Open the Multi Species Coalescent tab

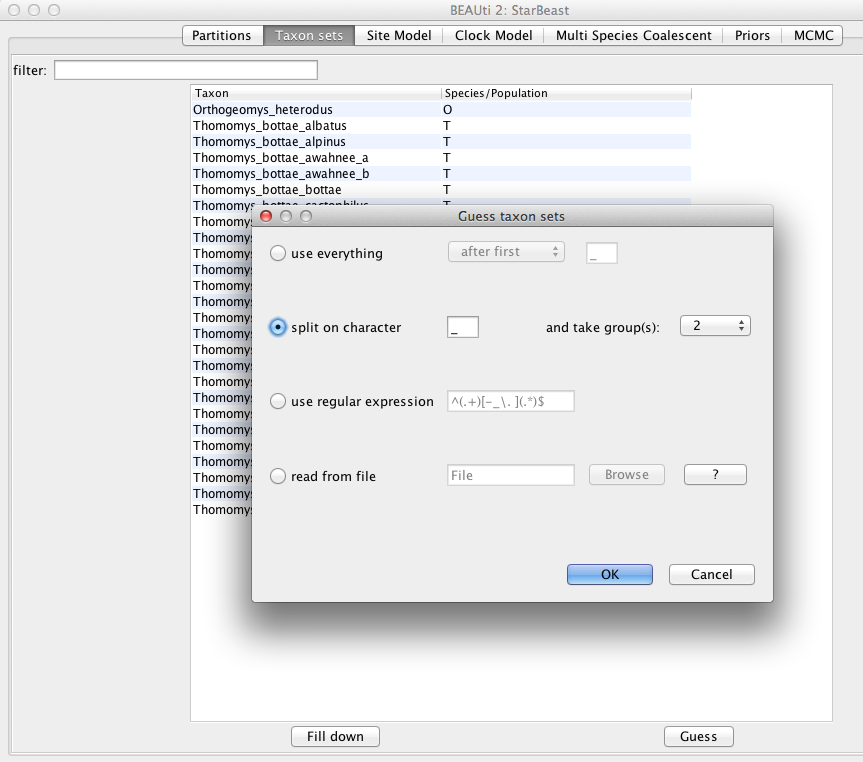coord(634,36)
